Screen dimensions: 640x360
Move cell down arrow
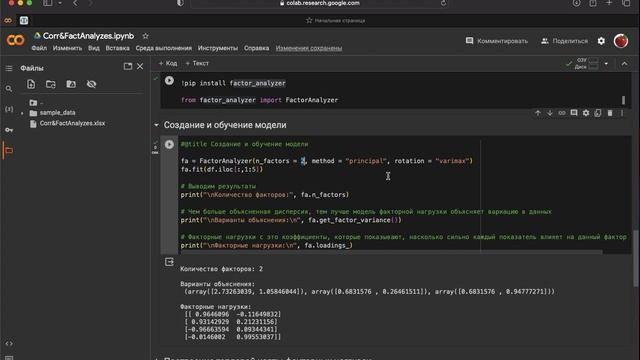[x=550, y=113]
